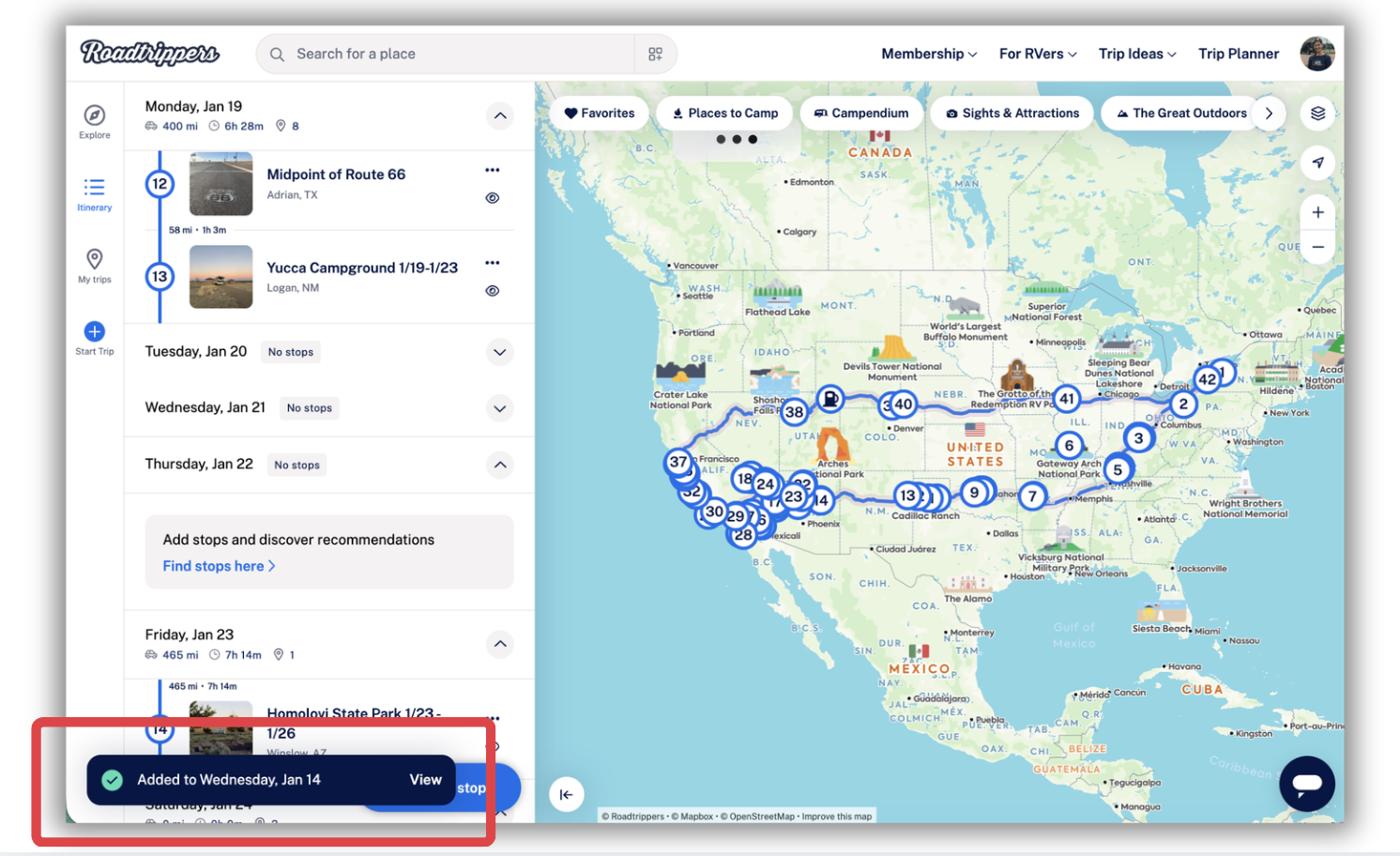
Task: Expand the Tuesday, Jan 20 section
Action: [x=500, y=353]
